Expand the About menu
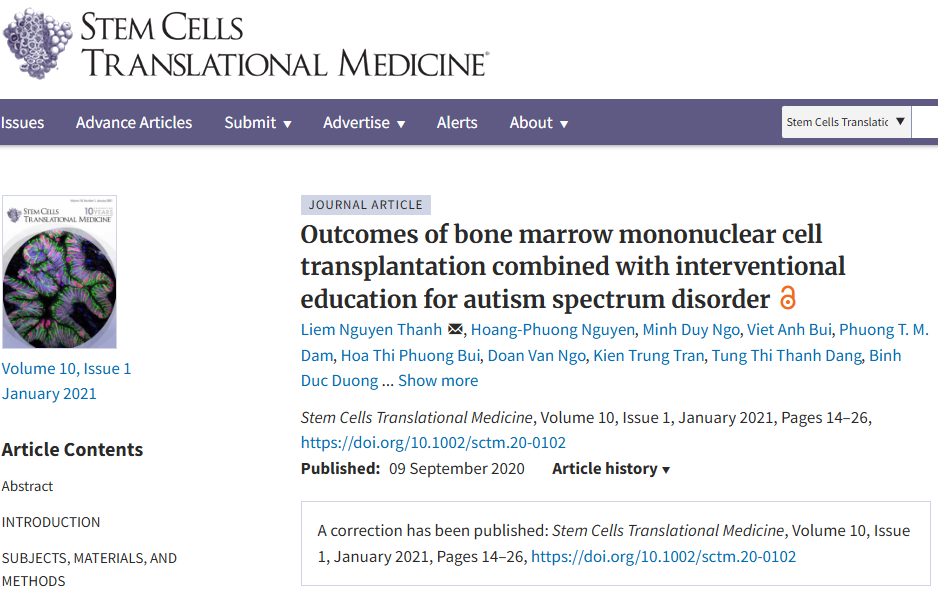The image size is (938, 596). (539, 123)
